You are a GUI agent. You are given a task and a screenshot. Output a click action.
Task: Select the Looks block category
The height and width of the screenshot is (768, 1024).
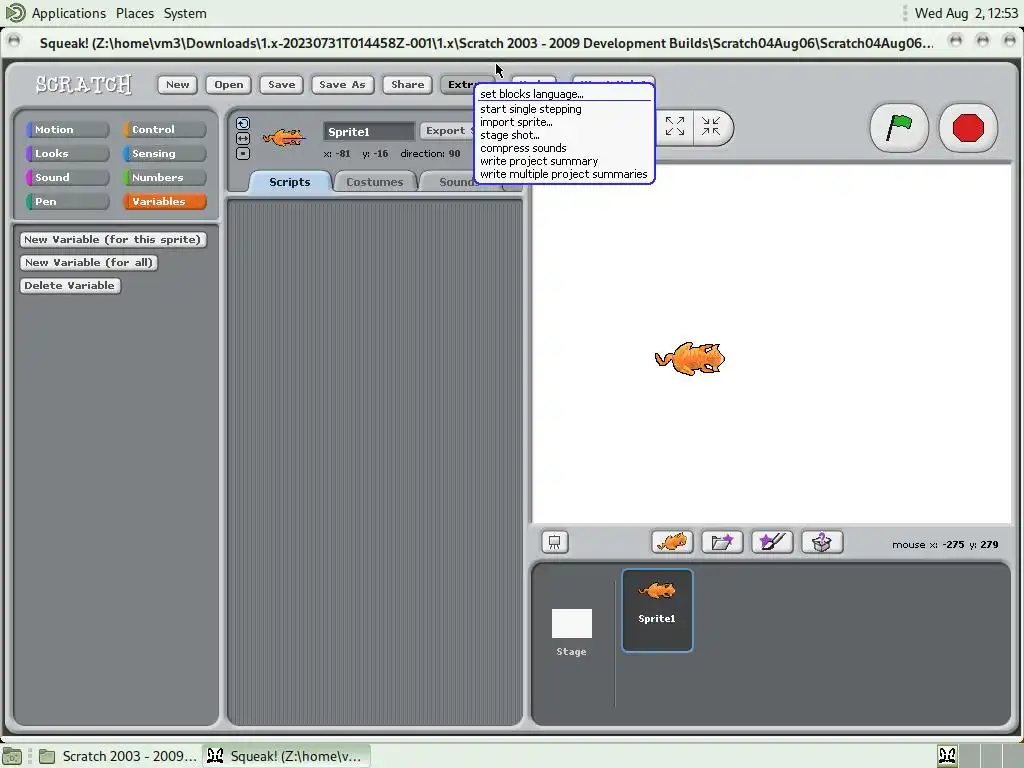coord(67,153)
